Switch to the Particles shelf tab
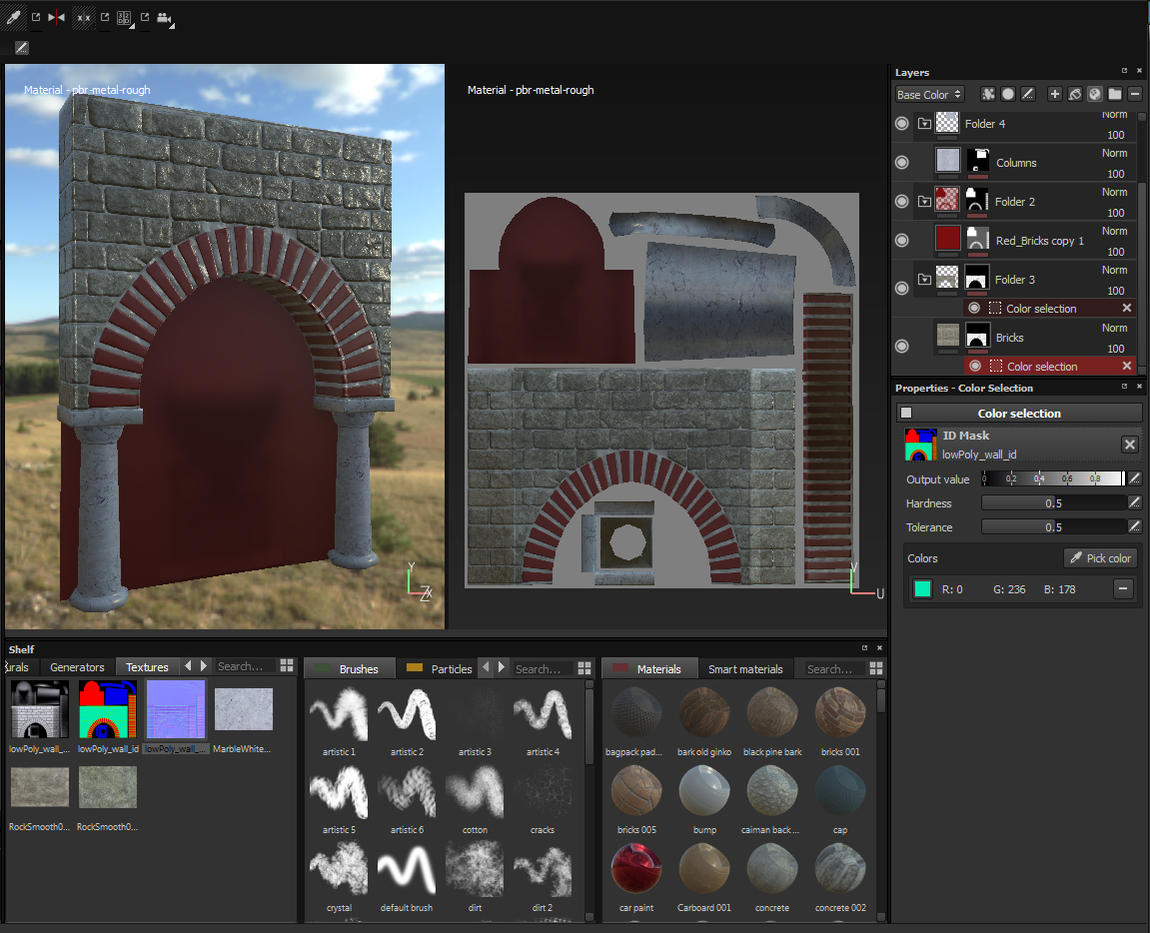This screenshot has width=1150, height=933. click(439, 669)
